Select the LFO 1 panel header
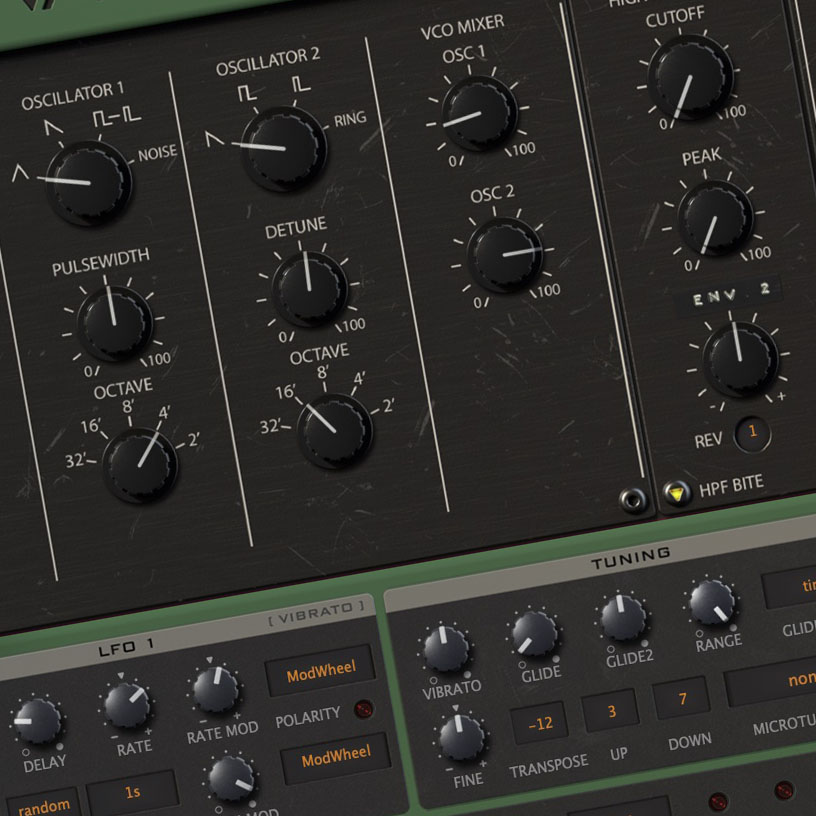Screen dimensions: 816x816 tap(125, 648)
